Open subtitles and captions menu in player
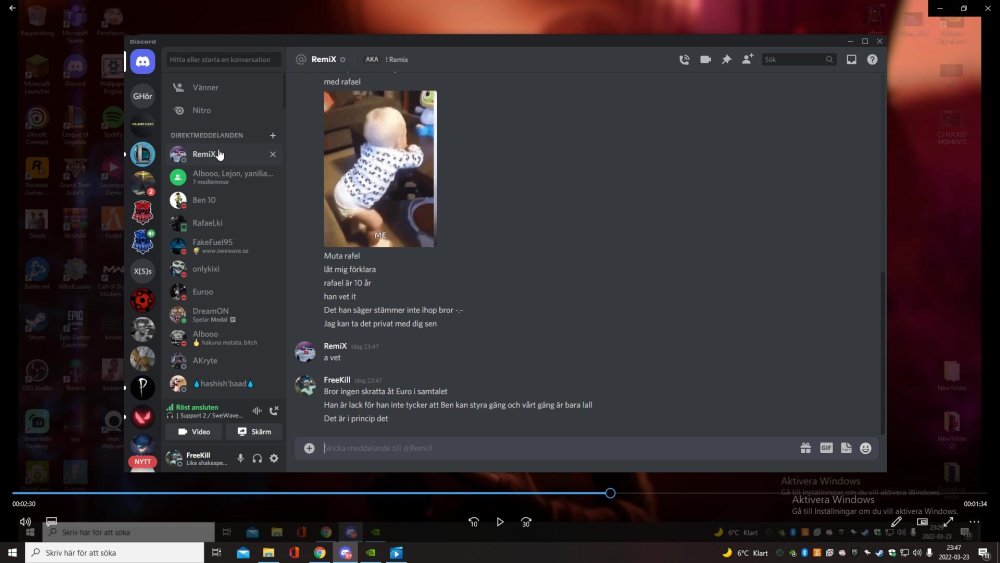Image resolution: width=1000 pixels, height=563 pixels. (x=52, y=522)
